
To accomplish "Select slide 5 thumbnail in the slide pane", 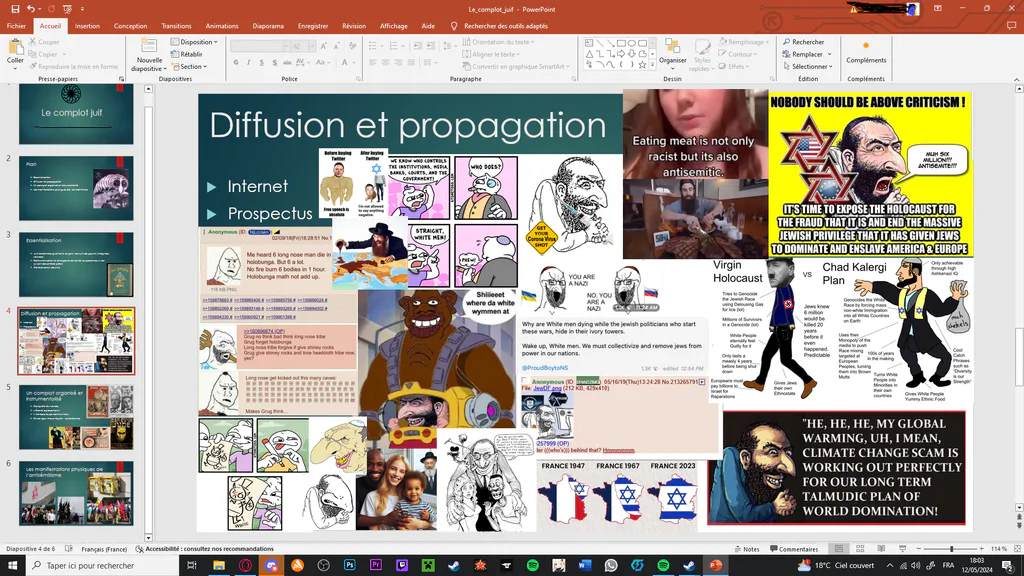I will coord(76,417).
